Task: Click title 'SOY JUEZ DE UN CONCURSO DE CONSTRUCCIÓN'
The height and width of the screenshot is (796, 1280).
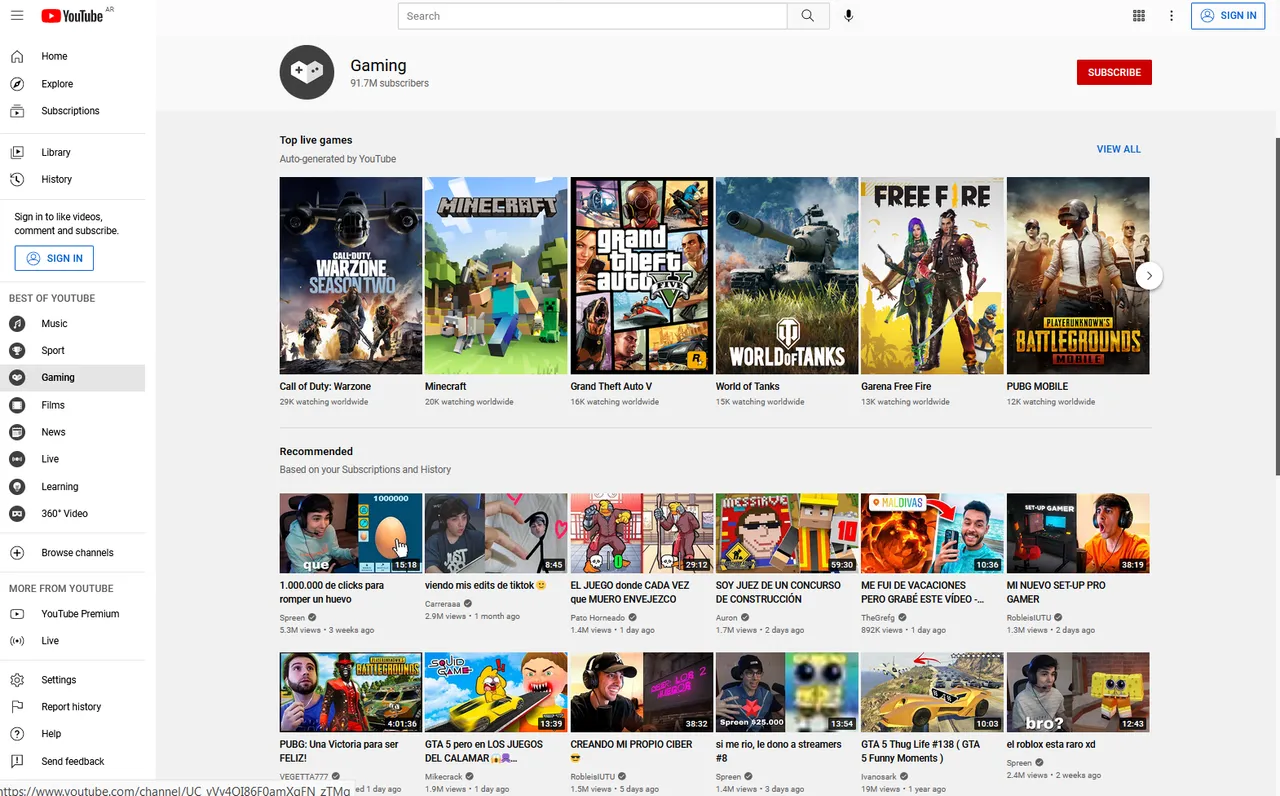Action: [779, 592]
